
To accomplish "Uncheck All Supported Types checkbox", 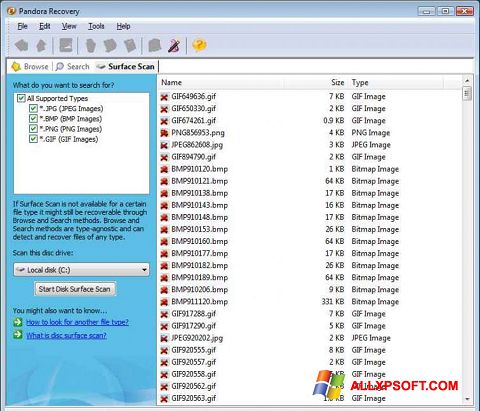I will (21, 98).
